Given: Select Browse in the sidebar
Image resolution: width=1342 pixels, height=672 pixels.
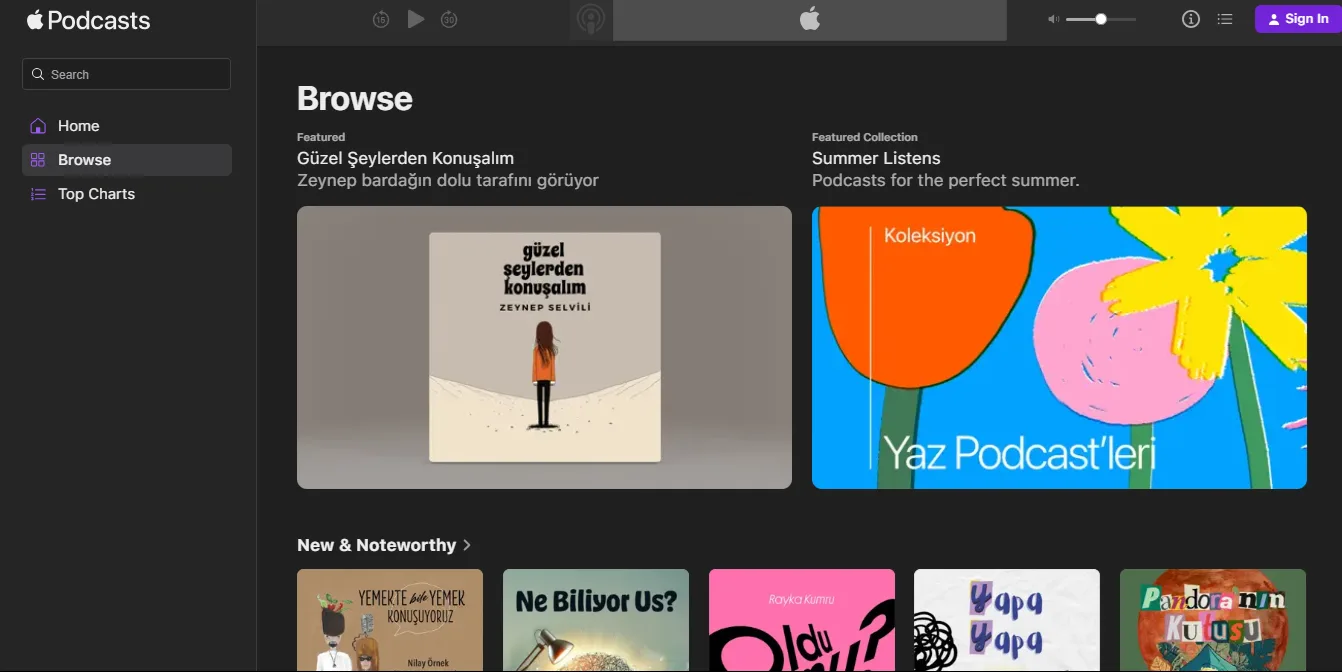Looking at the screenshot, I should (127, 160).
